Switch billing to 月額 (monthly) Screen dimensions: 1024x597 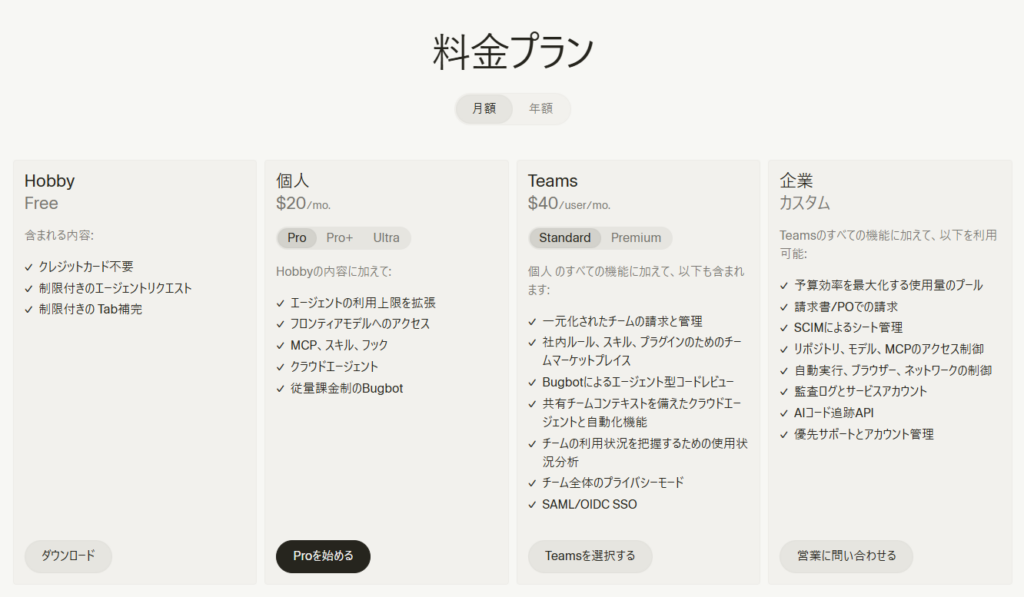(484, 108)
